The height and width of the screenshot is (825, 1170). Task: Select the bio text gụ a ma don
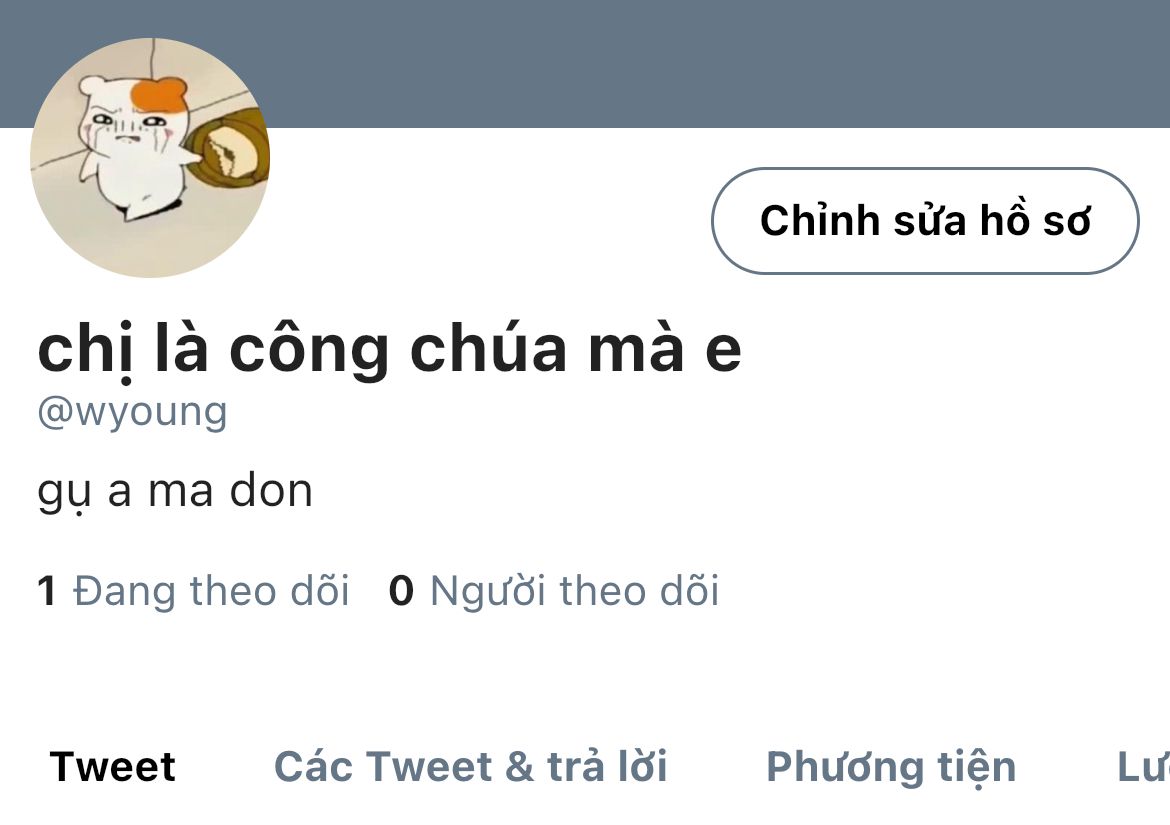tap(175, 492)
